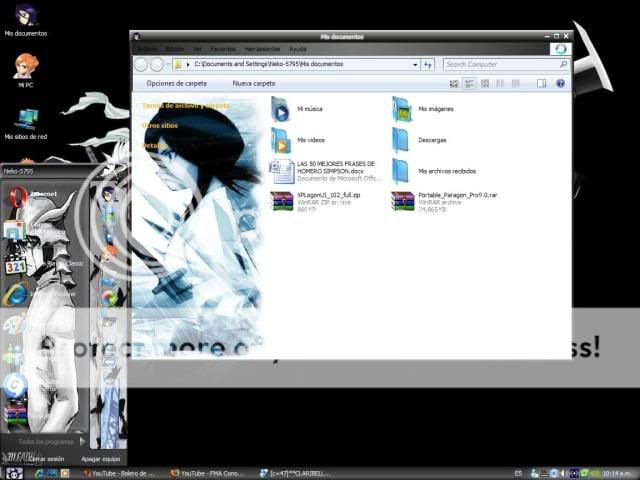
Task: Open address bar history dropdown
Action: point(415,64)
